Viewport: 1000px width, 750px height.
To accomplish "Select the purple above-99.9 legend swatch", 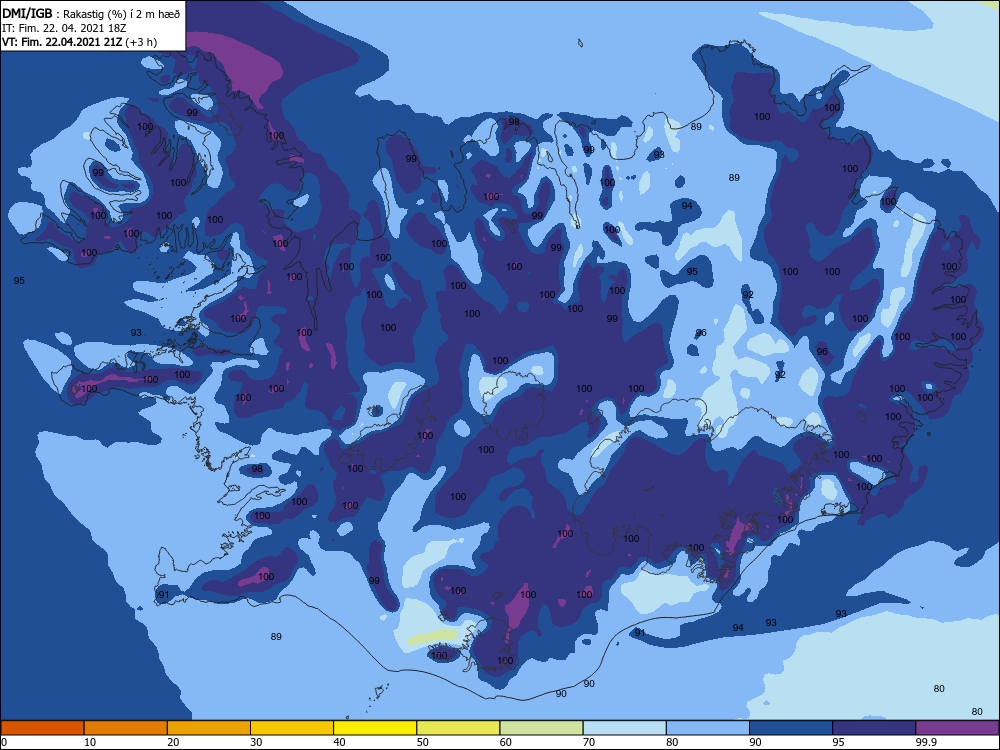I will coord(957,728).
